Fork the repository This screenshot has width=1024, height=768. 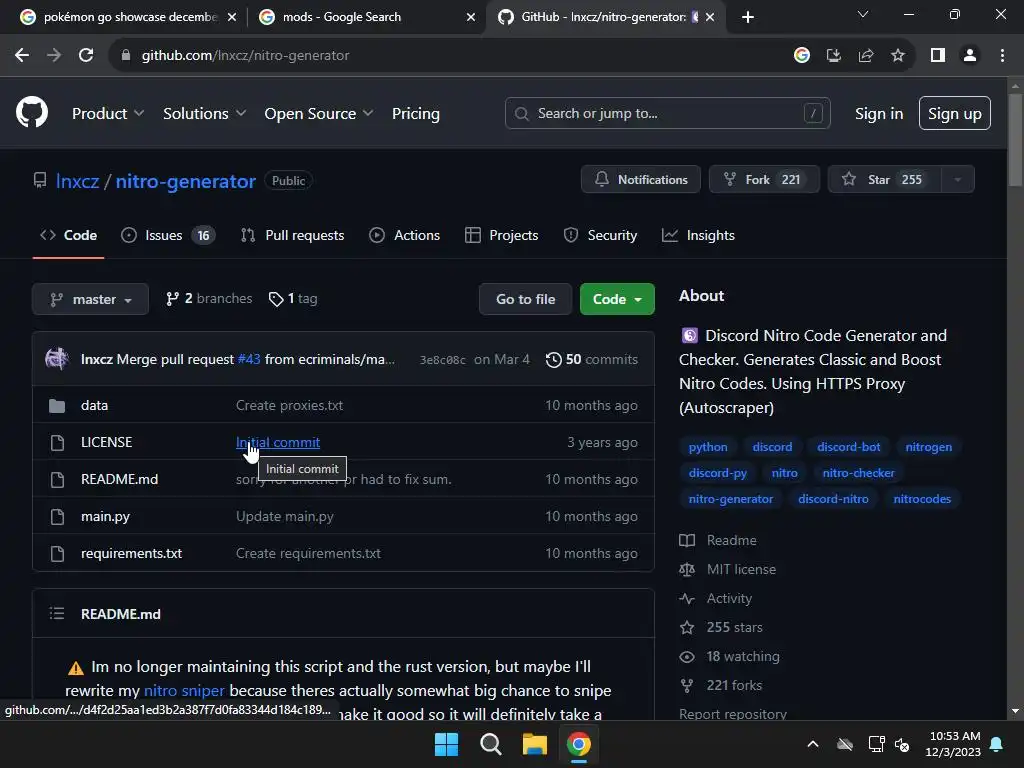764,180
